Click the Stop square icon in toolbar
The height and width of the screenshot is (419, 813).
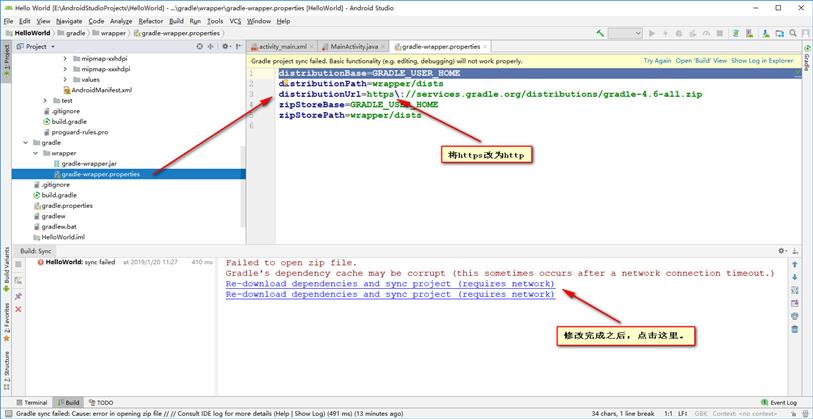click(x=720, y=33)
